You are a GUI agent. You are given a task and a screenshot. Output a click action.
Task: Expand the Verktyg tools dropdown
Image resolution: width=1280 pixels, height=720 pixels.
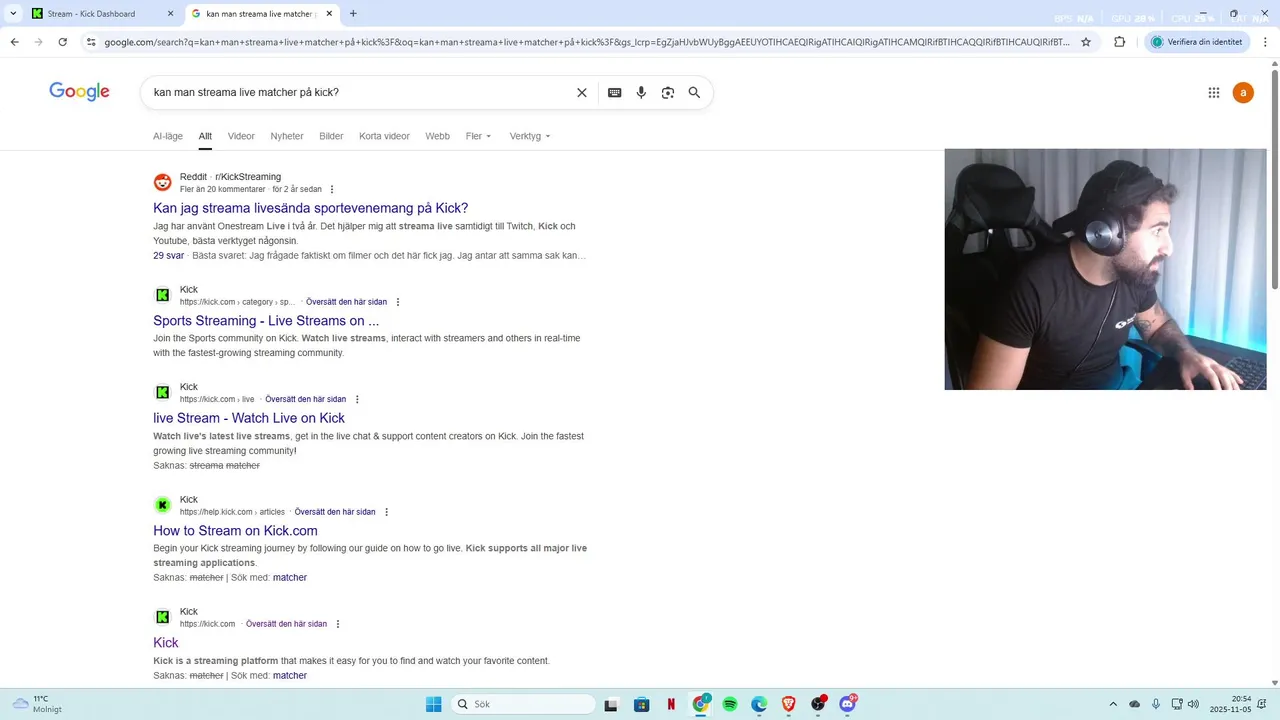(x=530, y=136)
